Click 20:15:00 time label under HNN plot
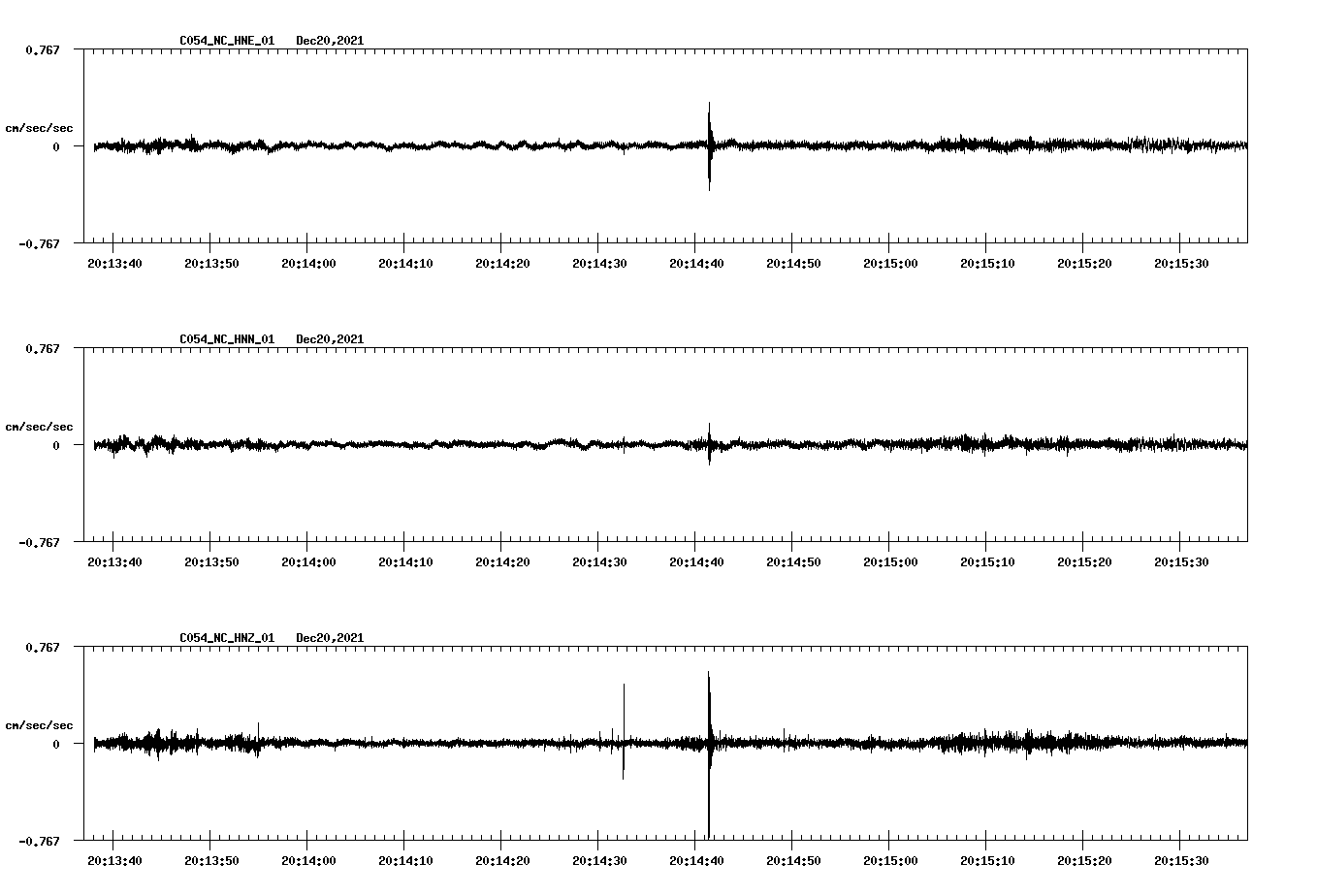The width and height of the screenshot is (1317, 896). click(890, 561)
